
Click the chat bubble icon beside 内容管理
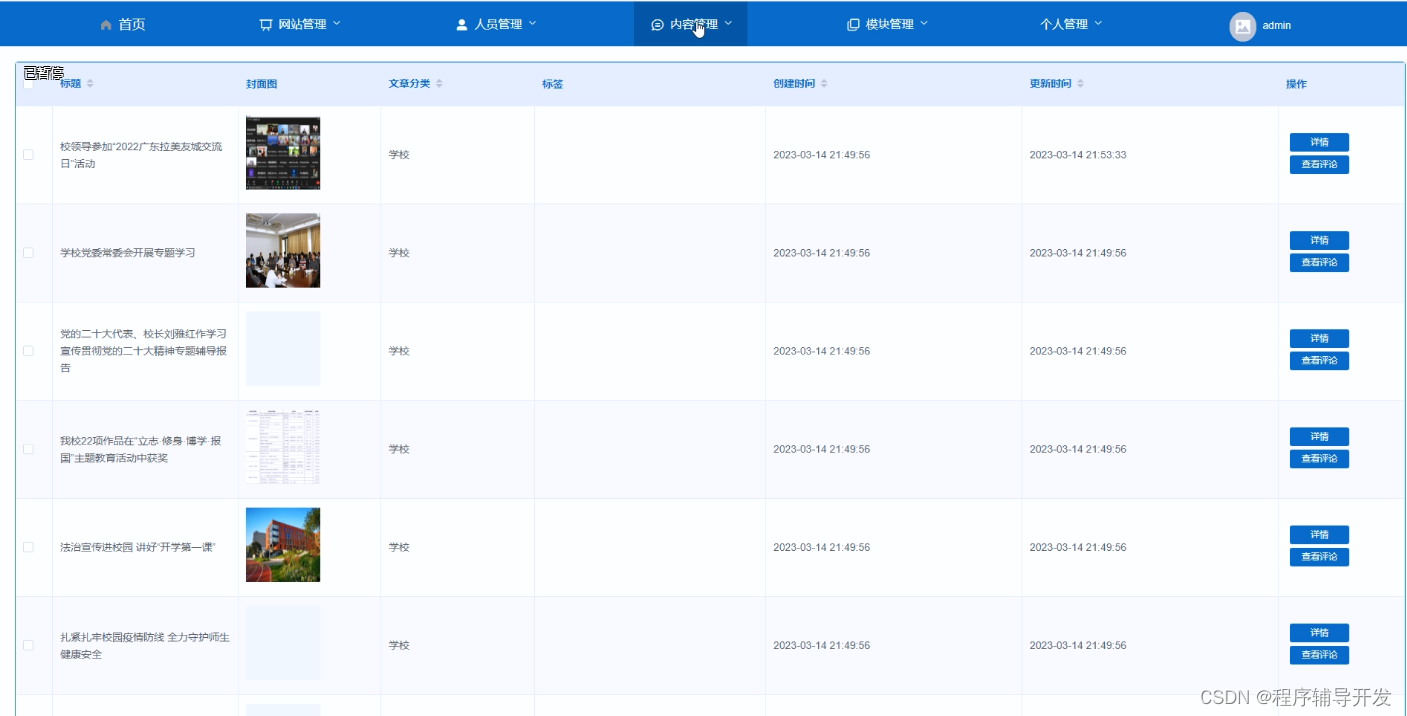[657, 25]
